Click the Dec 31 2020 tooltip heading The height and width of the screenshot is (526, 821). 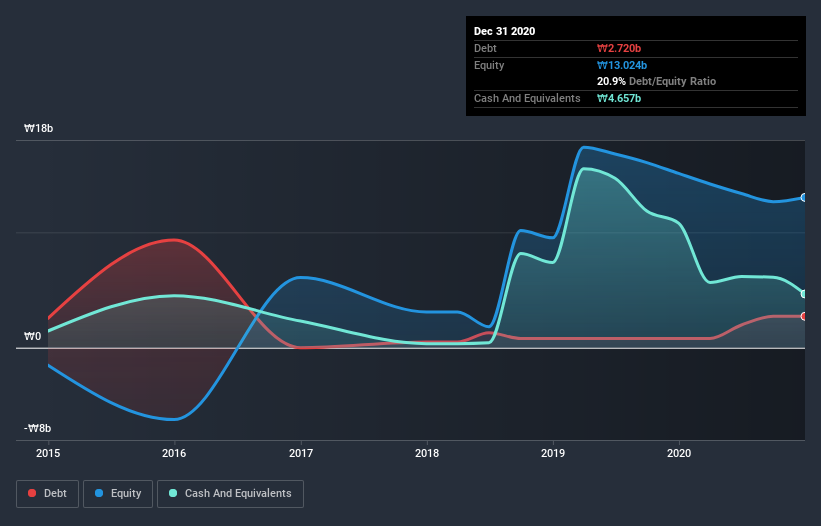(504, 31)
